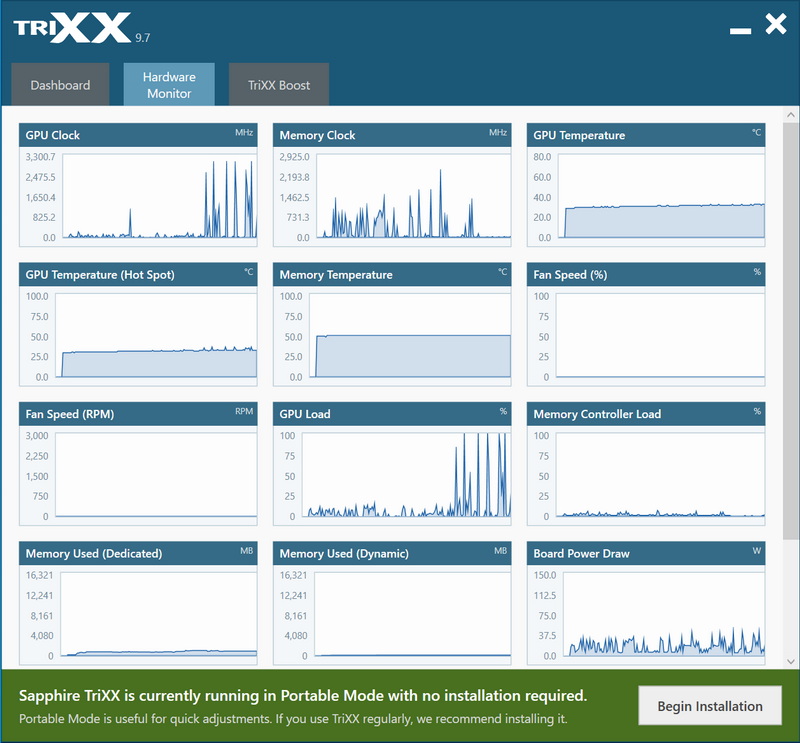Click the Memory Temperature chart area
Viewport: 800px width, 743px height.
(x=410, y=335)
